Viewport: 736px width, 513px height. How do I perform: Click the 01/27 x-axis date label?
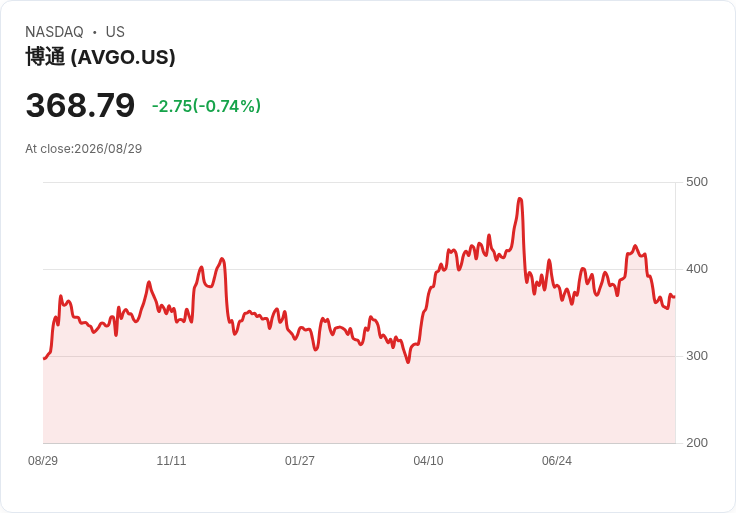tap(299, 461)
